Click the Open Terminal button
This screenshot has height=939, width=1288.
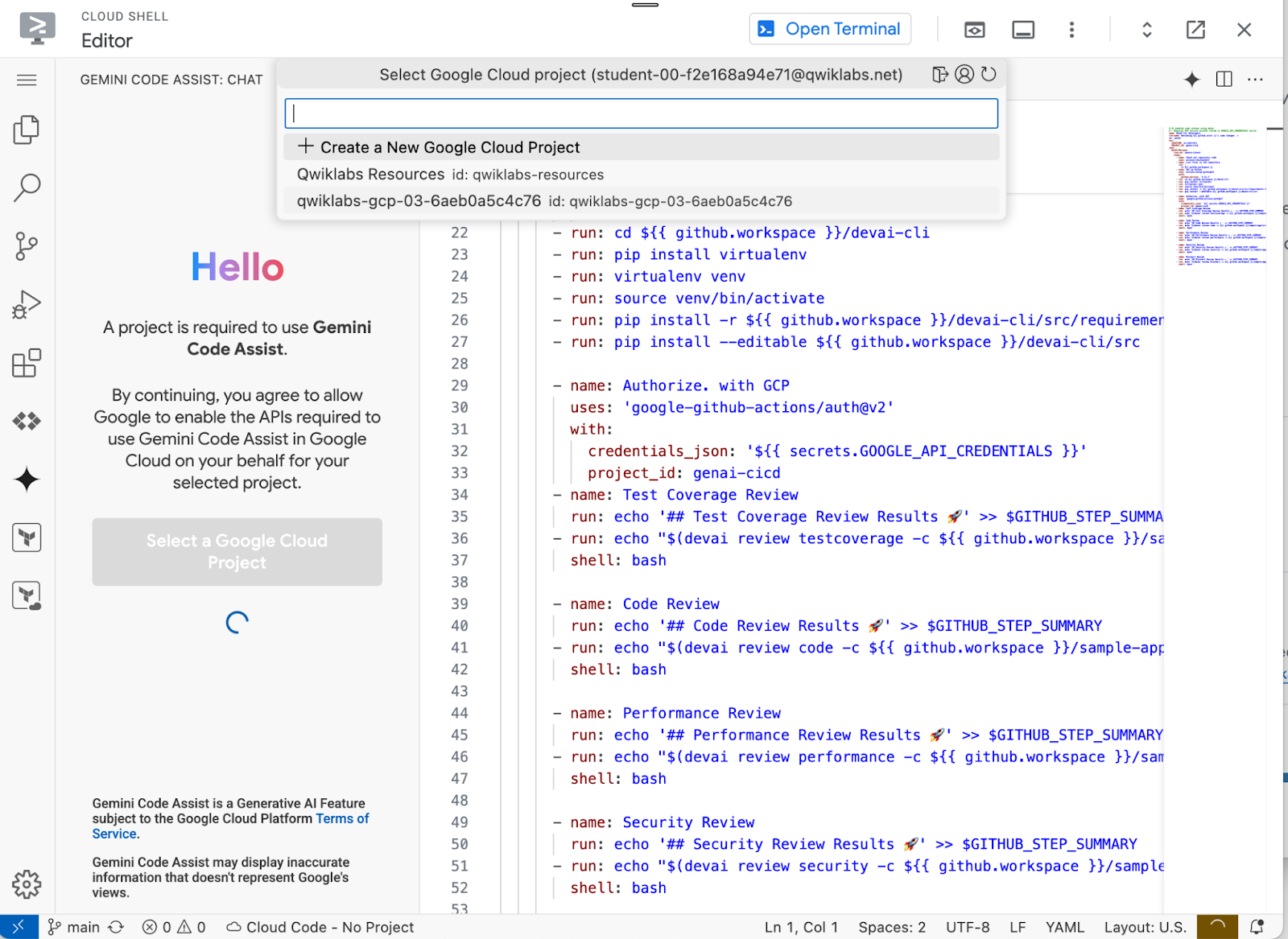830,29
